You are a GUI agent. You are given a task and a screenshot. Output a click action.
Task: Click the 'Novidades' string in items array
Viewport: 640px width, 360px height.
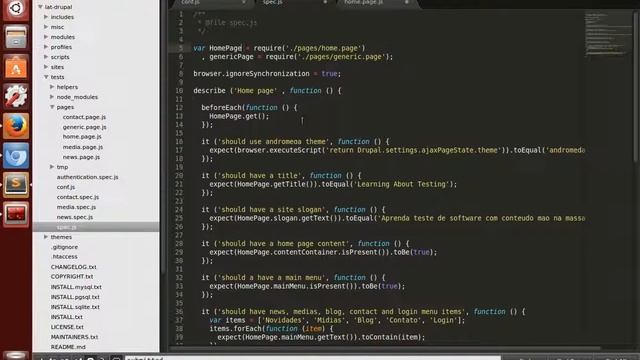pos(283,320)
